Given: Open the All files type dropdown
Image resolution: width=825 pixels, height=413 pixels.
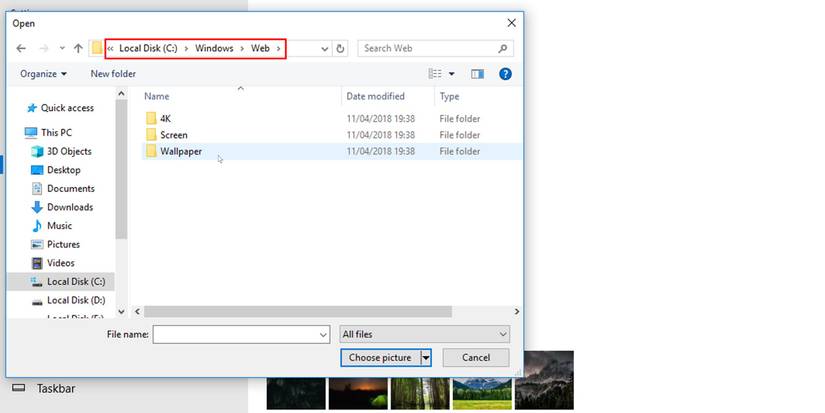Looking at the screenshot, I should [425, 335].
